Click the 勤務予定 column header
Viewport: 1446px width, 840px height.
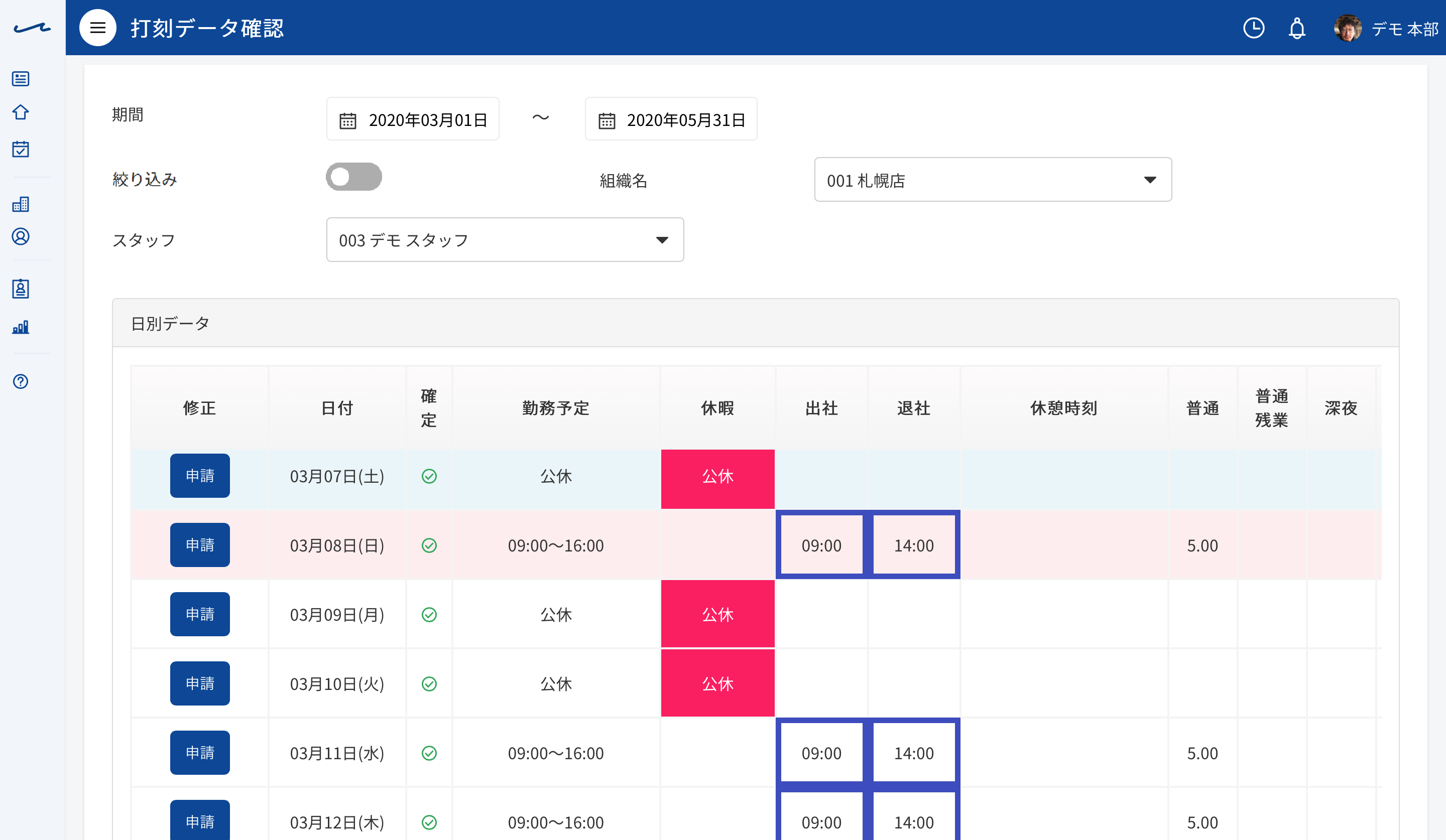[555, 407]
